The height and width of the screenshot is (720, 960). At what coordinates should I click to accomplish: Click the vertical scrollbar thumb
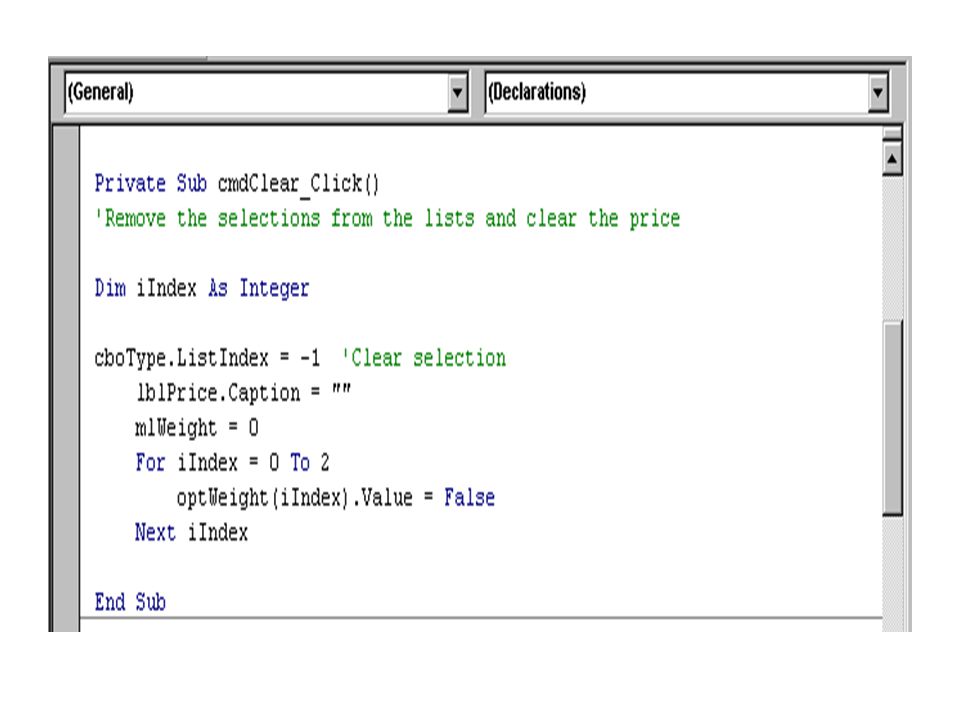(x=892, y=419)
